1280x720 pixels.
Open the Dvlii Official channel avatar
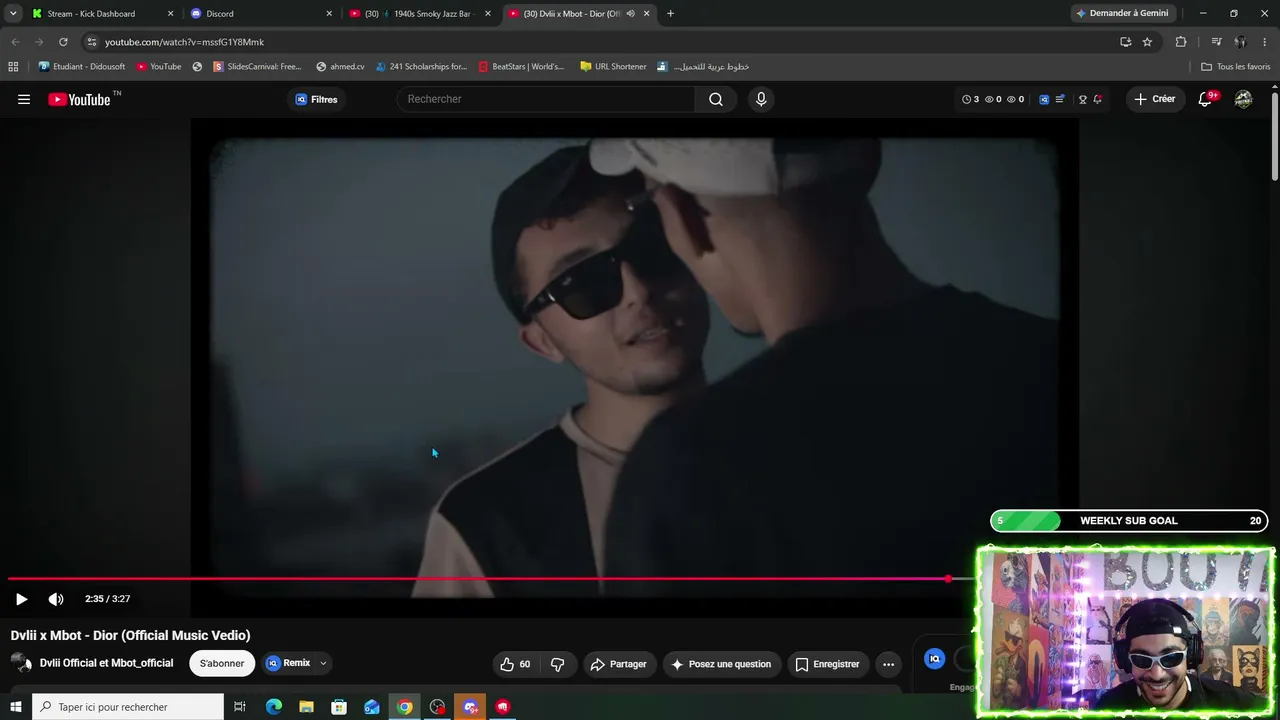coord(21,663)
